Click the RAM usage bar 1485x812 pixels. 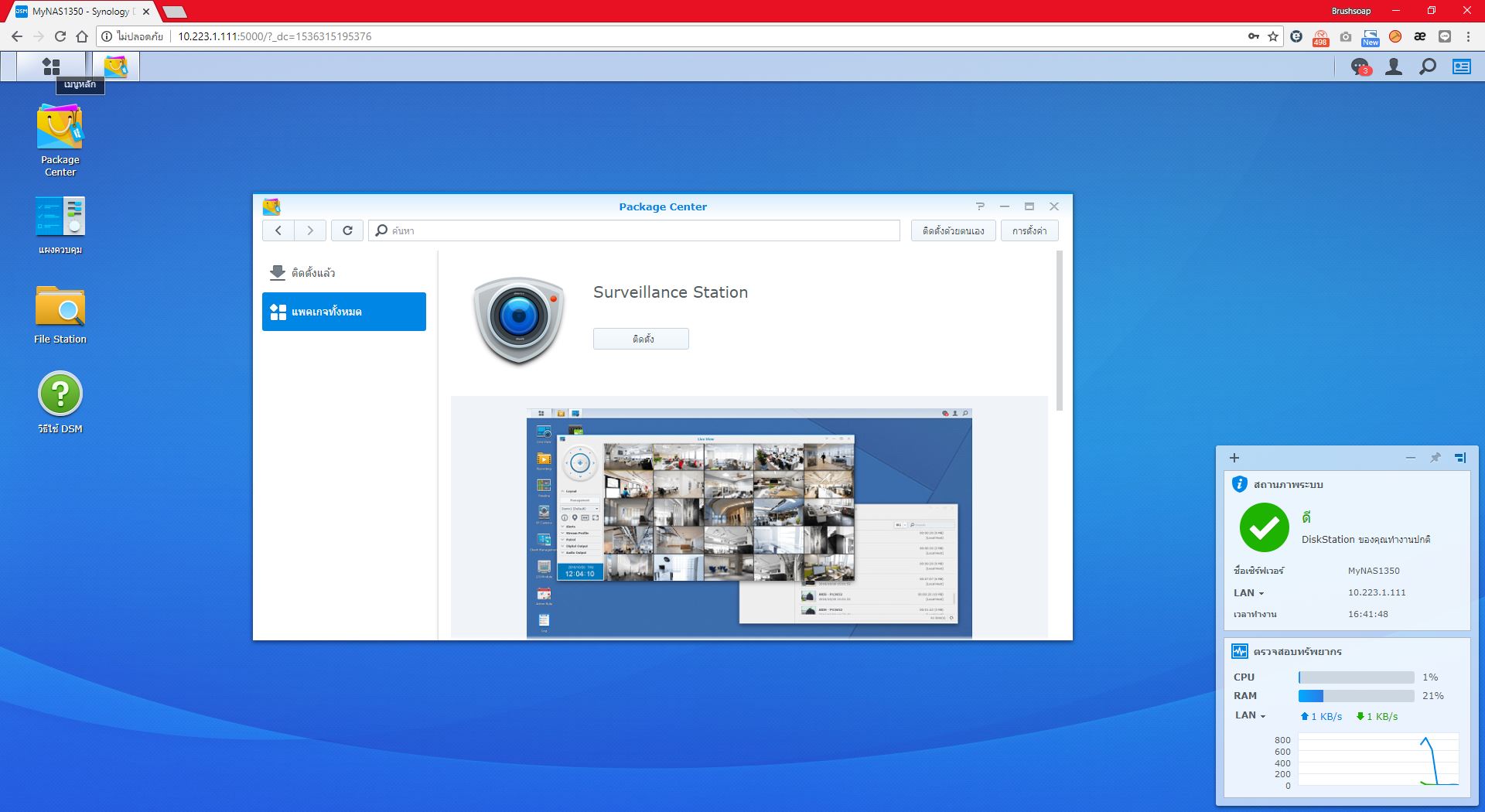pyautogui.click(x=1357, y=696)
